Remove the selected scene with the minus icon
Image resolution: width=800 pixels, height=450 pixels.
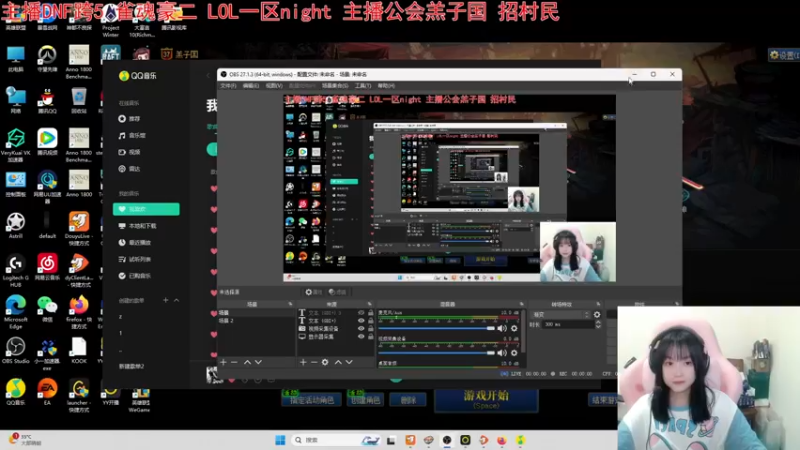pos(234,362)
